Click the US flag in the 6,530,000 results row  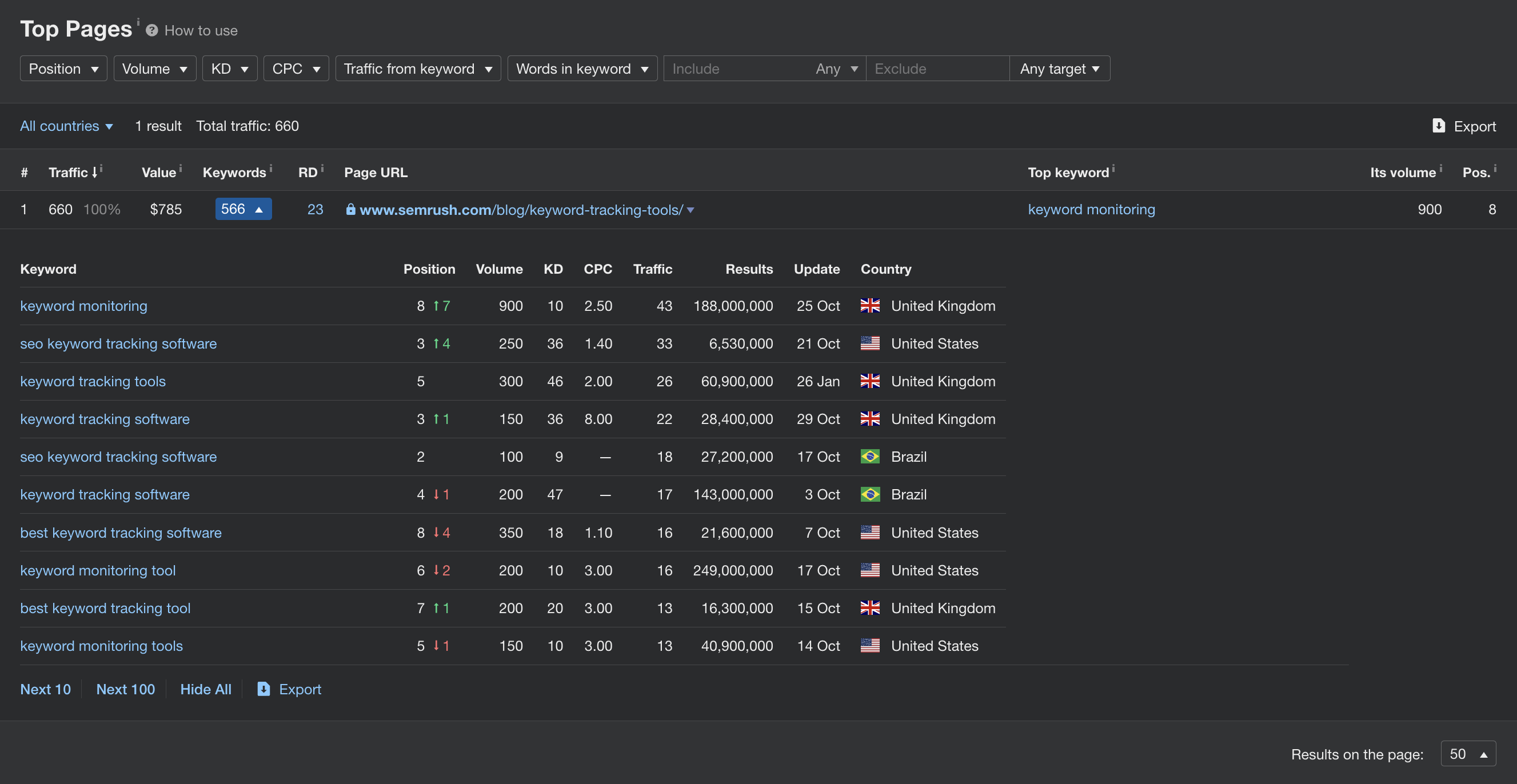point(870,343)
